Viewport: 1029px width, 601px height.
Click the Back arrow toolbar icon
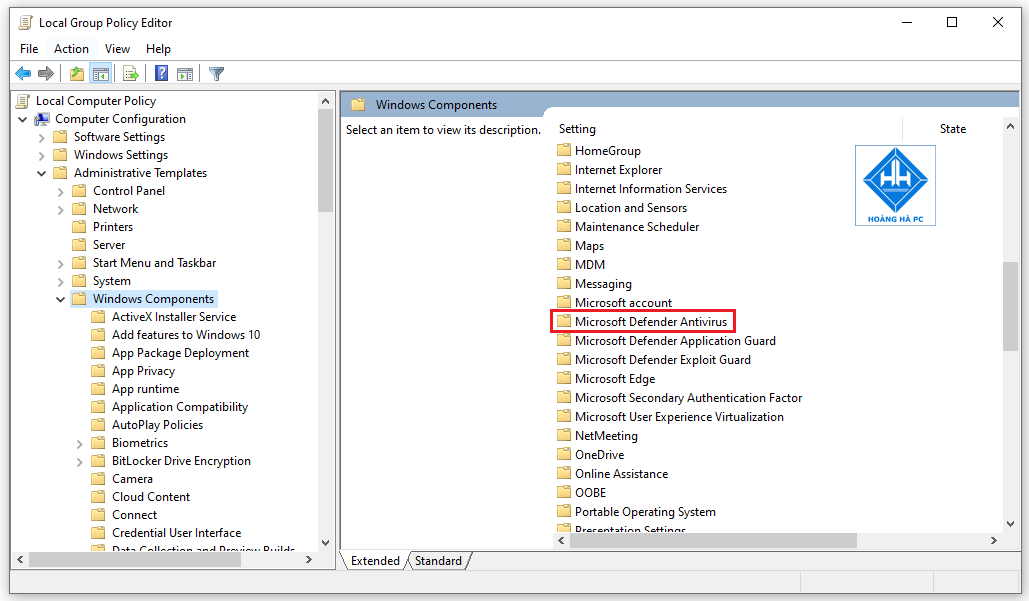coord(23,73)
